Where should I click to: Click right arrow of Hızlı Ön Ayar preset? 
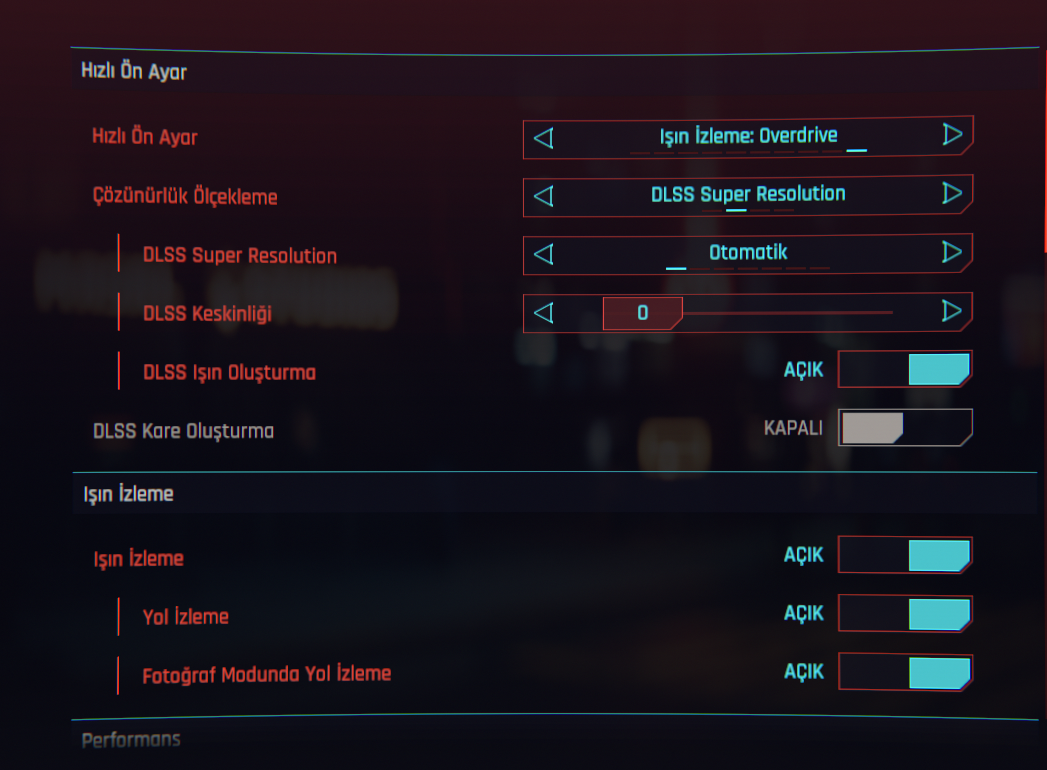(952, 135)
